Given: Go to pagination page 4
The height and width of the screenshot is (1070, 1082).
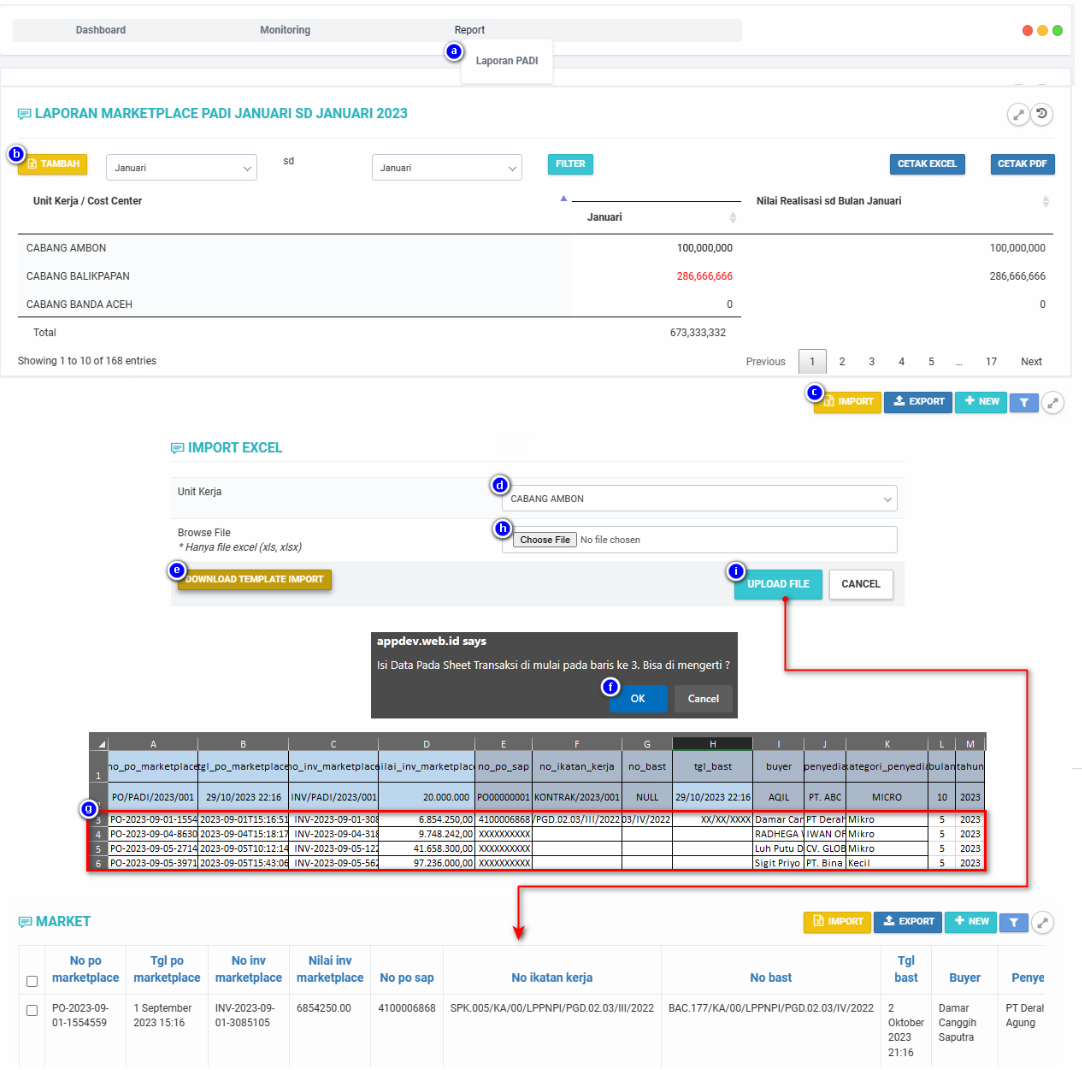Looking at the screenshot, I should pyautogui.click(x=901, y=361).
